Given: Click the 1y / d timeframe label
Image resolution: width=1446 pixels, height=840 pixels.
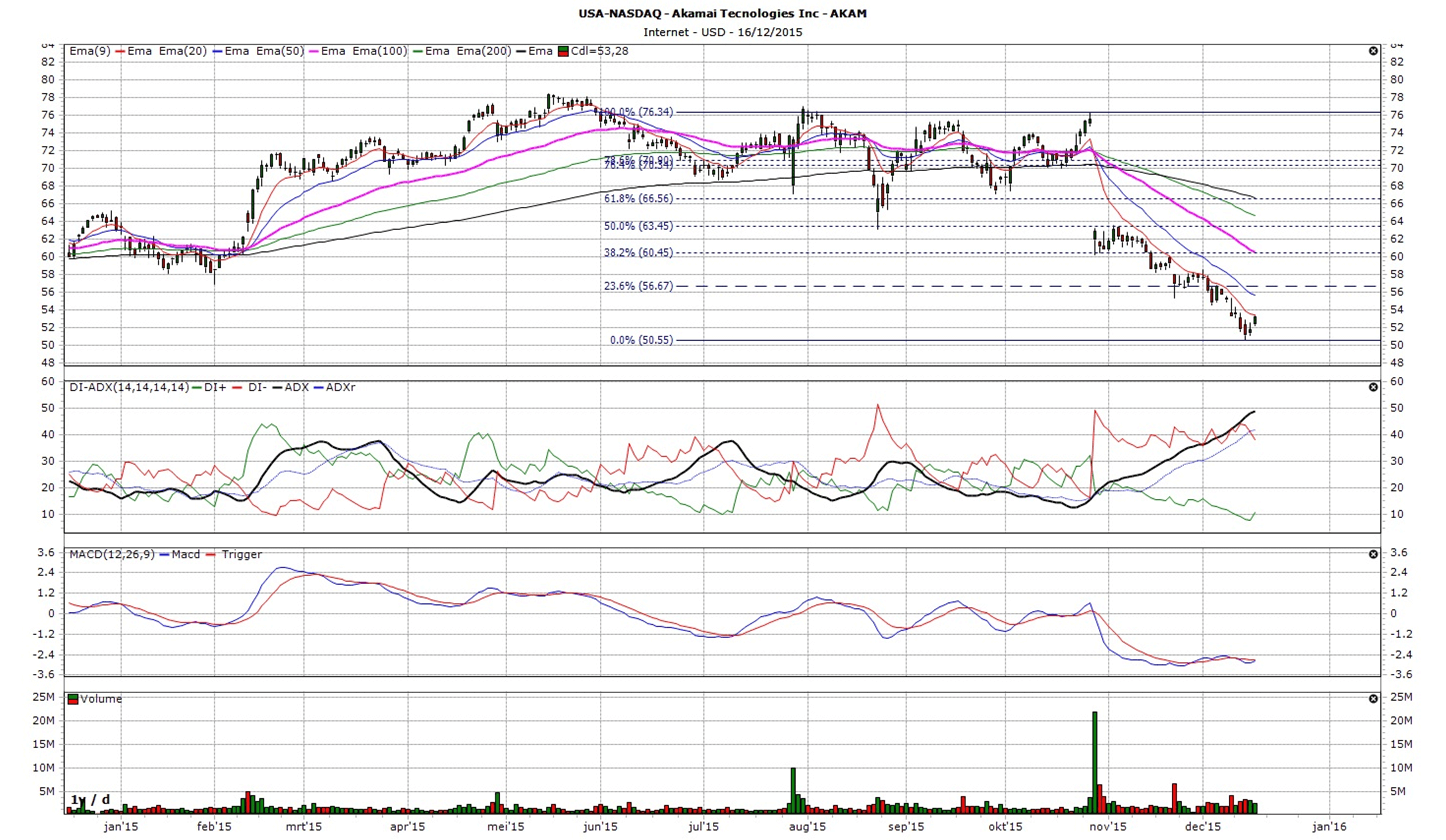Looking at the screenshot, I should [89, 800].
